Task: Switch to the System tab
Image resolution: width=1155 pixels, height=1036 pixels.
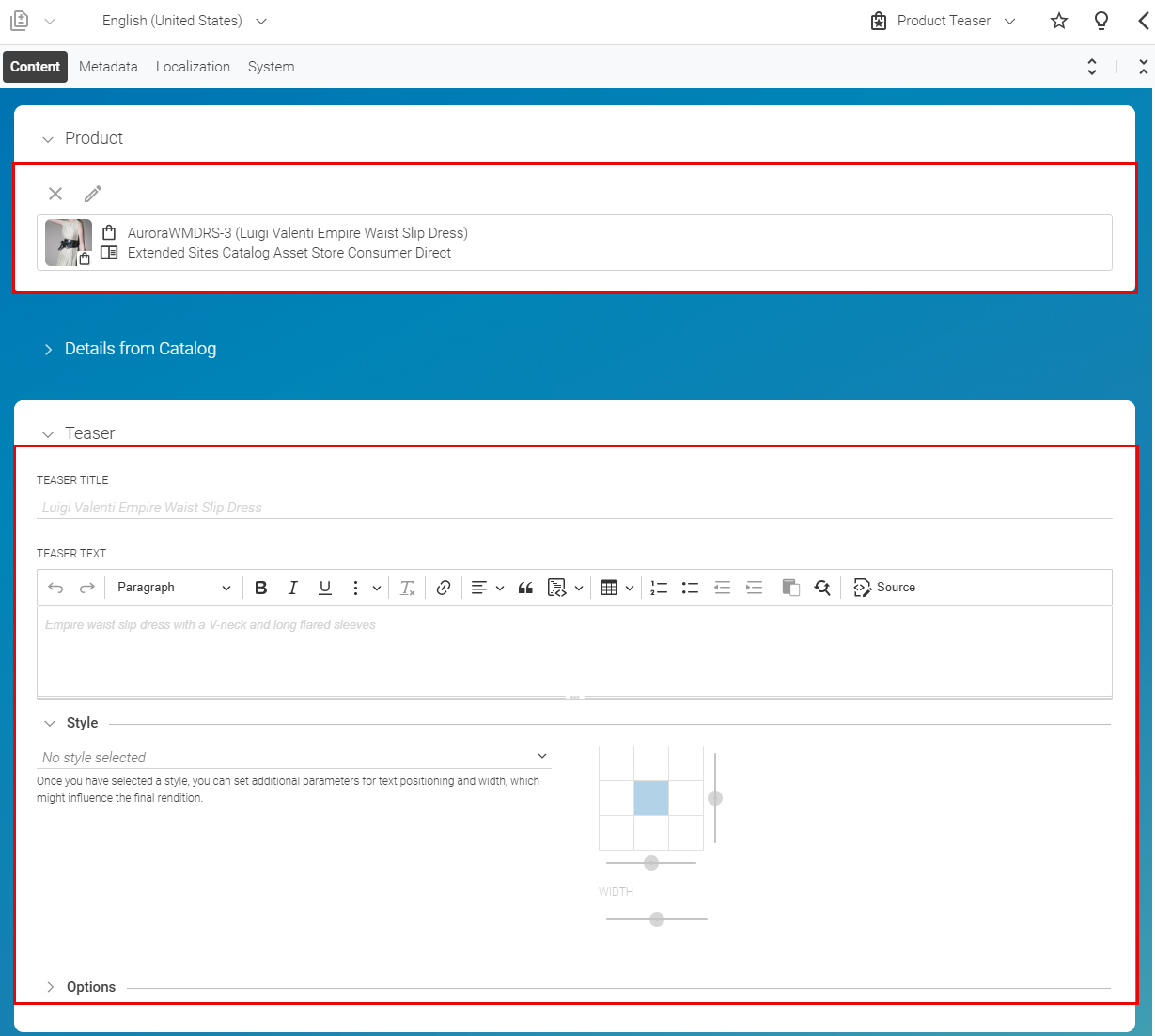Action: pos(271,67)
